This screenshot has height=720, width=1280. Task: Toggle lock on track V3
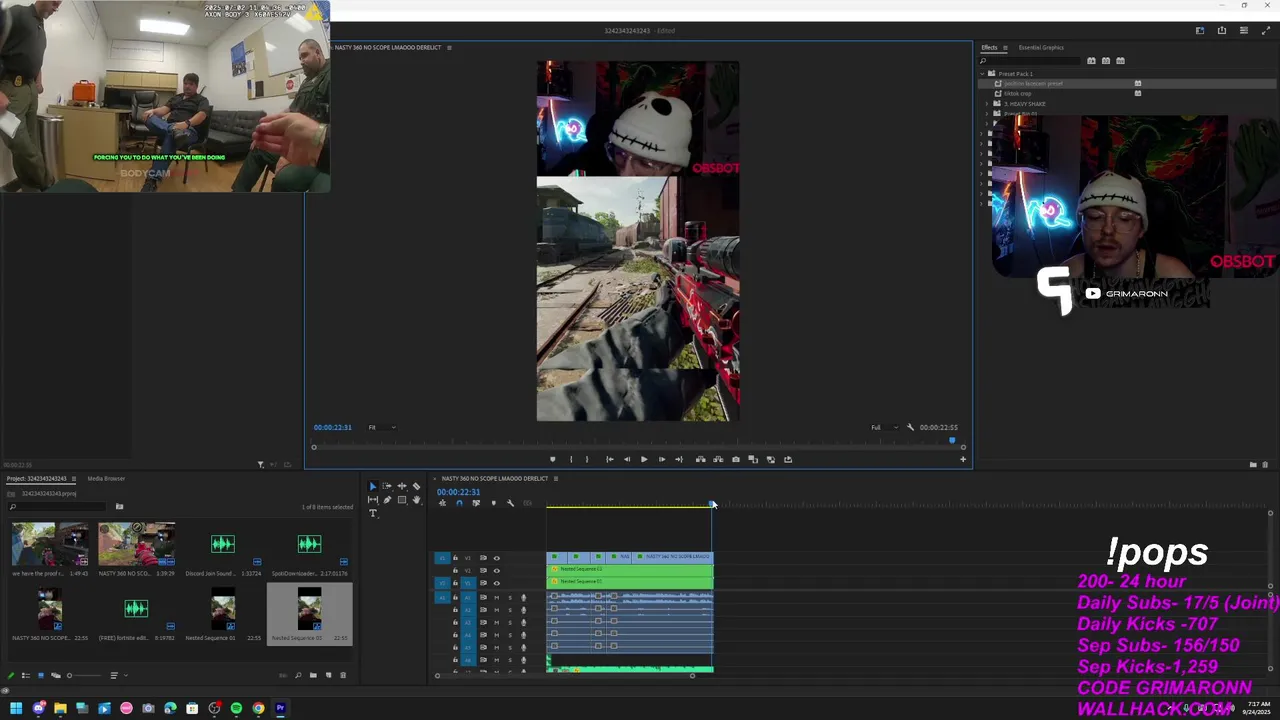[x=455, y=558]
